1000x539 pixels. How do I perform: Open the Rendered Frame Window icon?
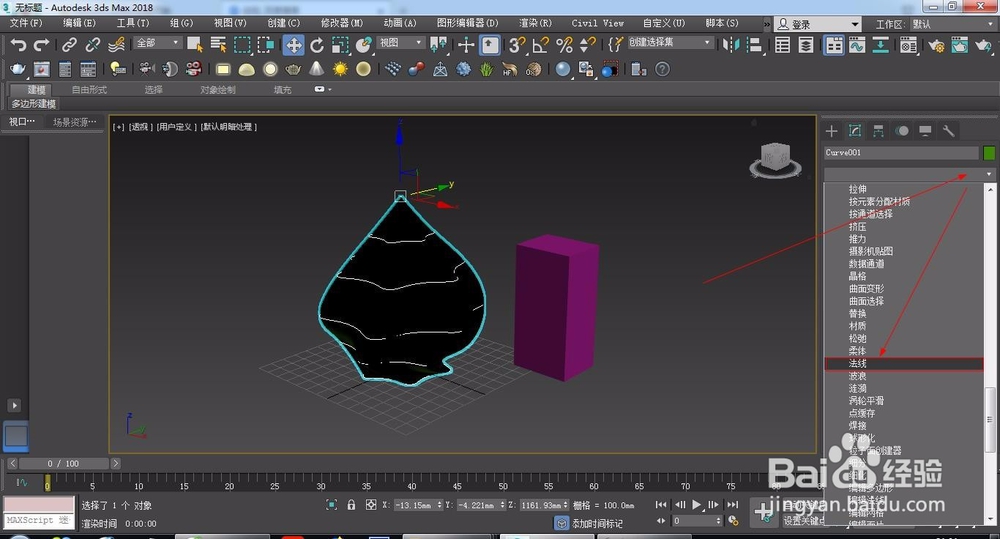click(x=960, y=45)
